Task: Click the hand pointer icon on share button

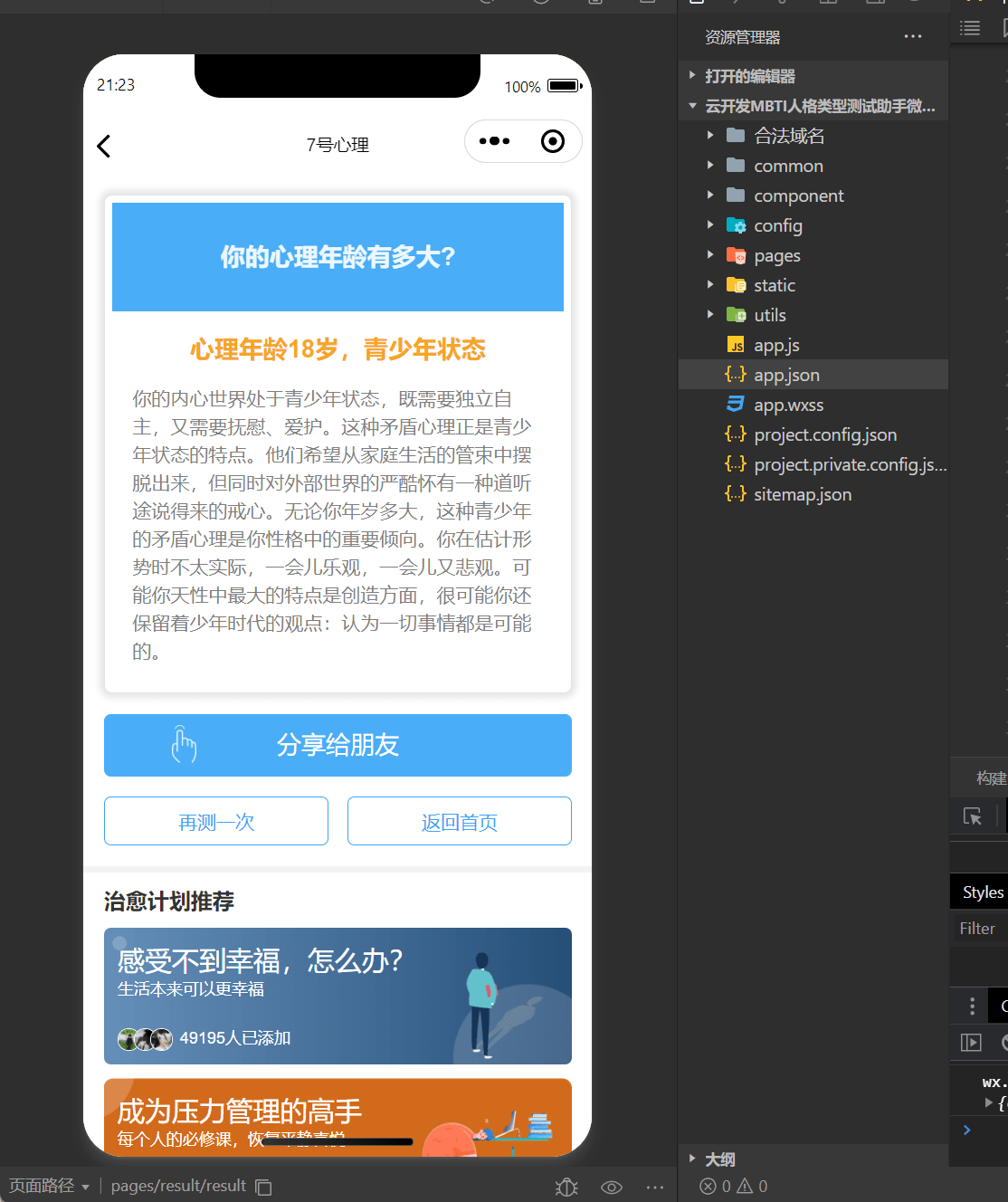Action: (x=184, y=745)
